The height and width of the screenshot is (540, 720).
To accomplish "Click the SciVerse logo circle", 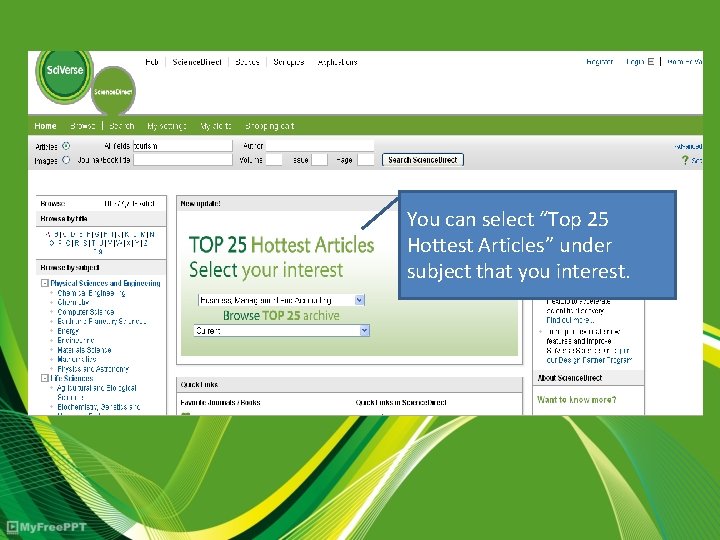I will 64,73.
